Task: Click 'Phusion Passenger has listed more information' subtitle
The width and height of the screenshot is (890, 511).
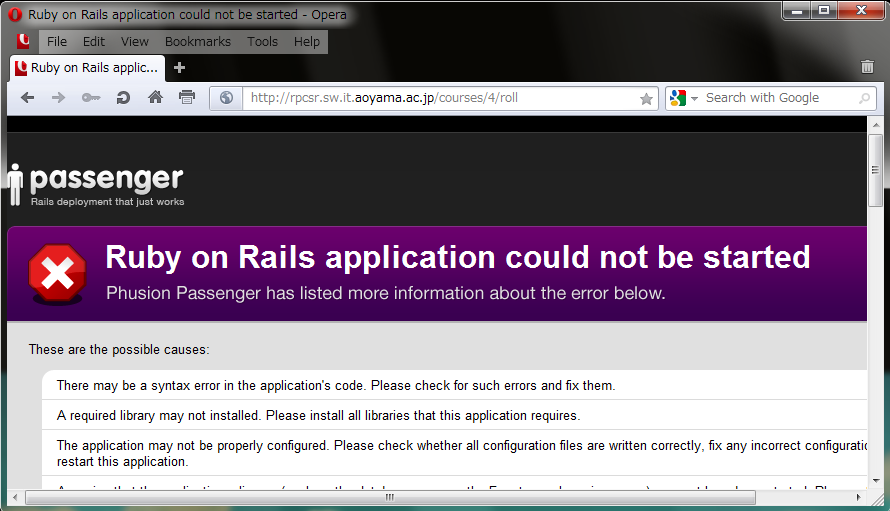Action: (x=385, y=293)
